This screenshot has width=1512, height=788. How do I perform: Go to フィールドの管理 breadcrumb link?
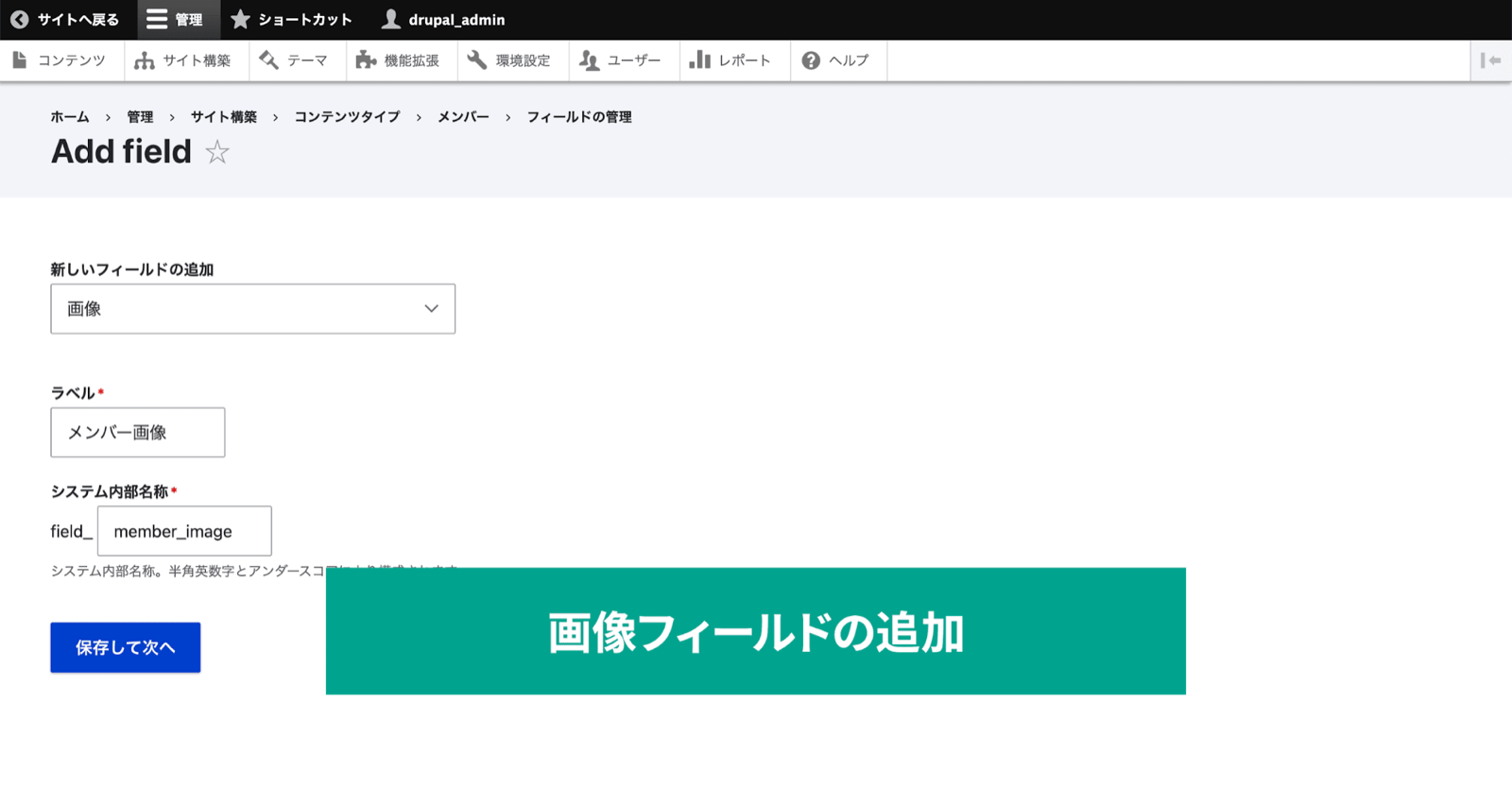point(579,117)
